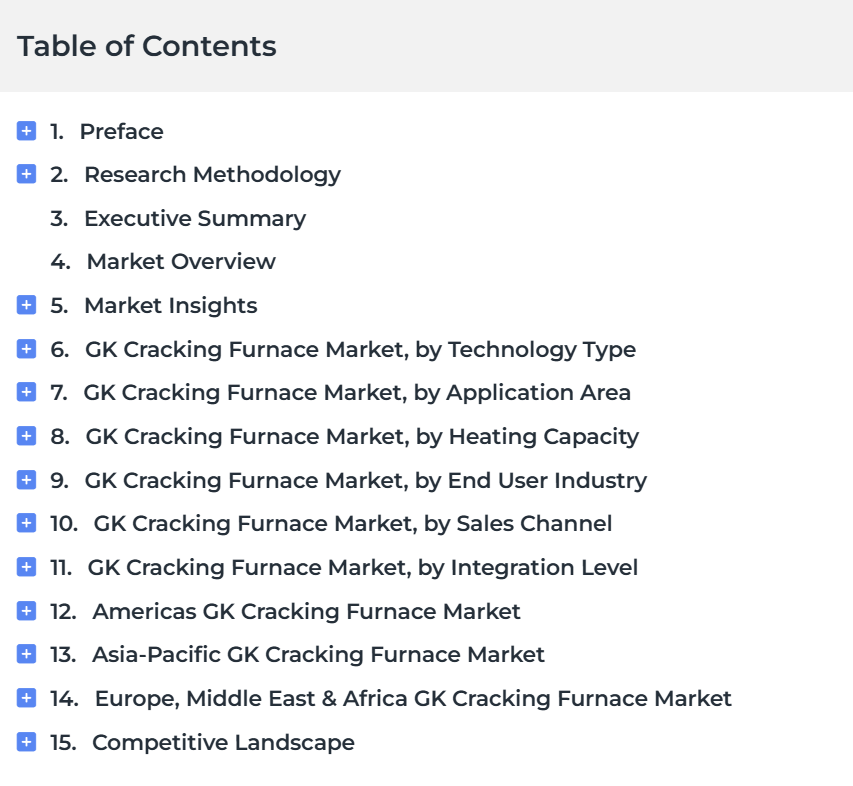Expand the Preface section plus icon

(26, 131)
